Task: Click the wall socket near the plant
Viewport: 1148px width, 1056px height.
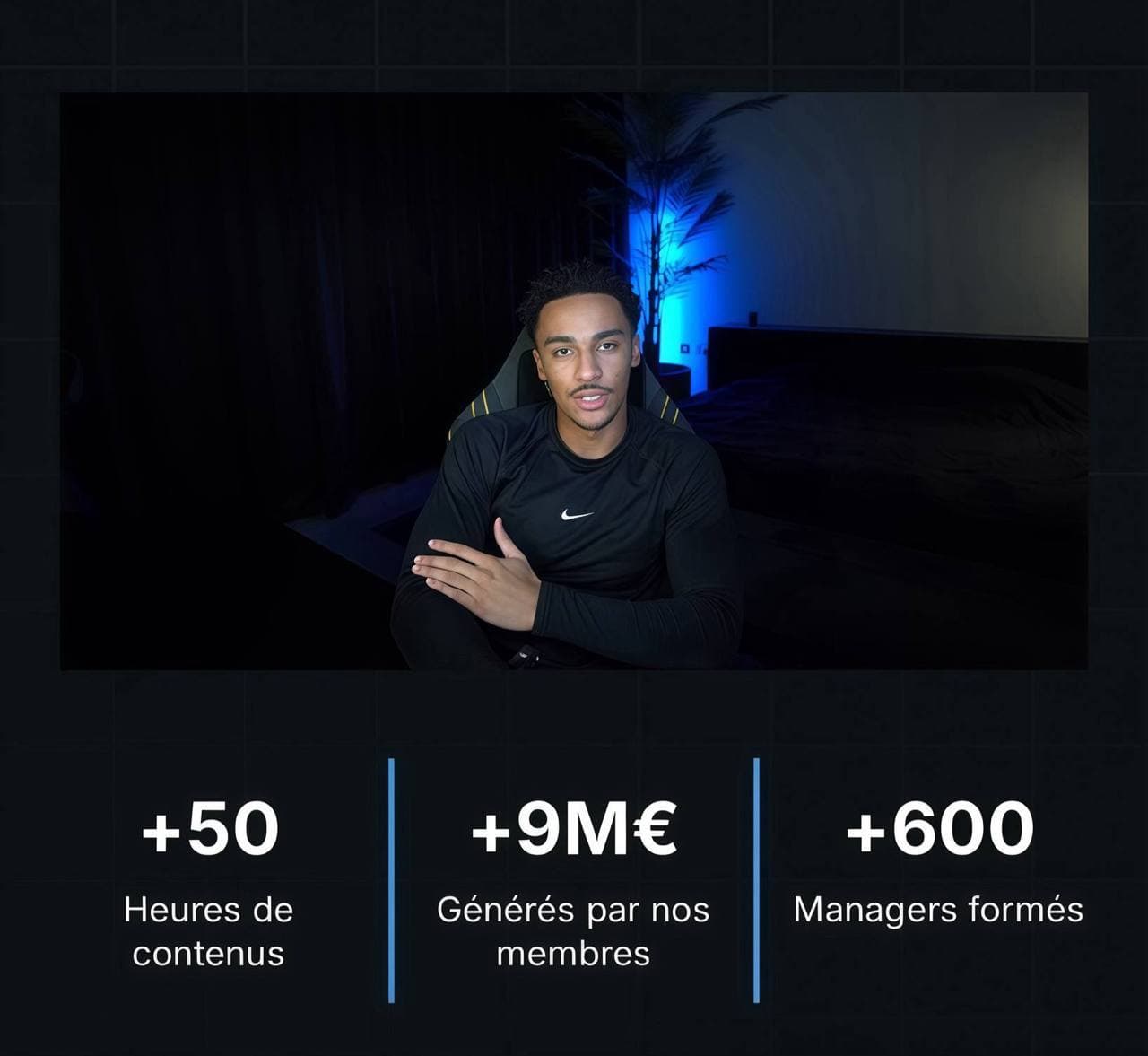Action: click(685, 349)
